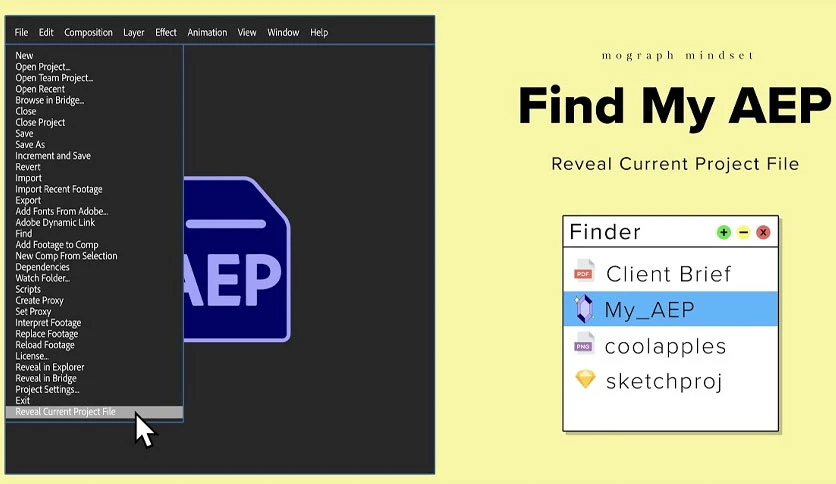Click the coolapples PNG icon

click(x=583, y=342)
